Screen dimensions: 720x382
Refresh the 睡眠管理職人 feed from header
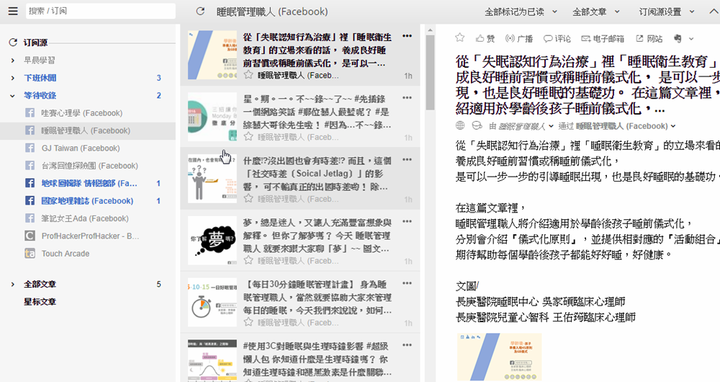point(200,11)
